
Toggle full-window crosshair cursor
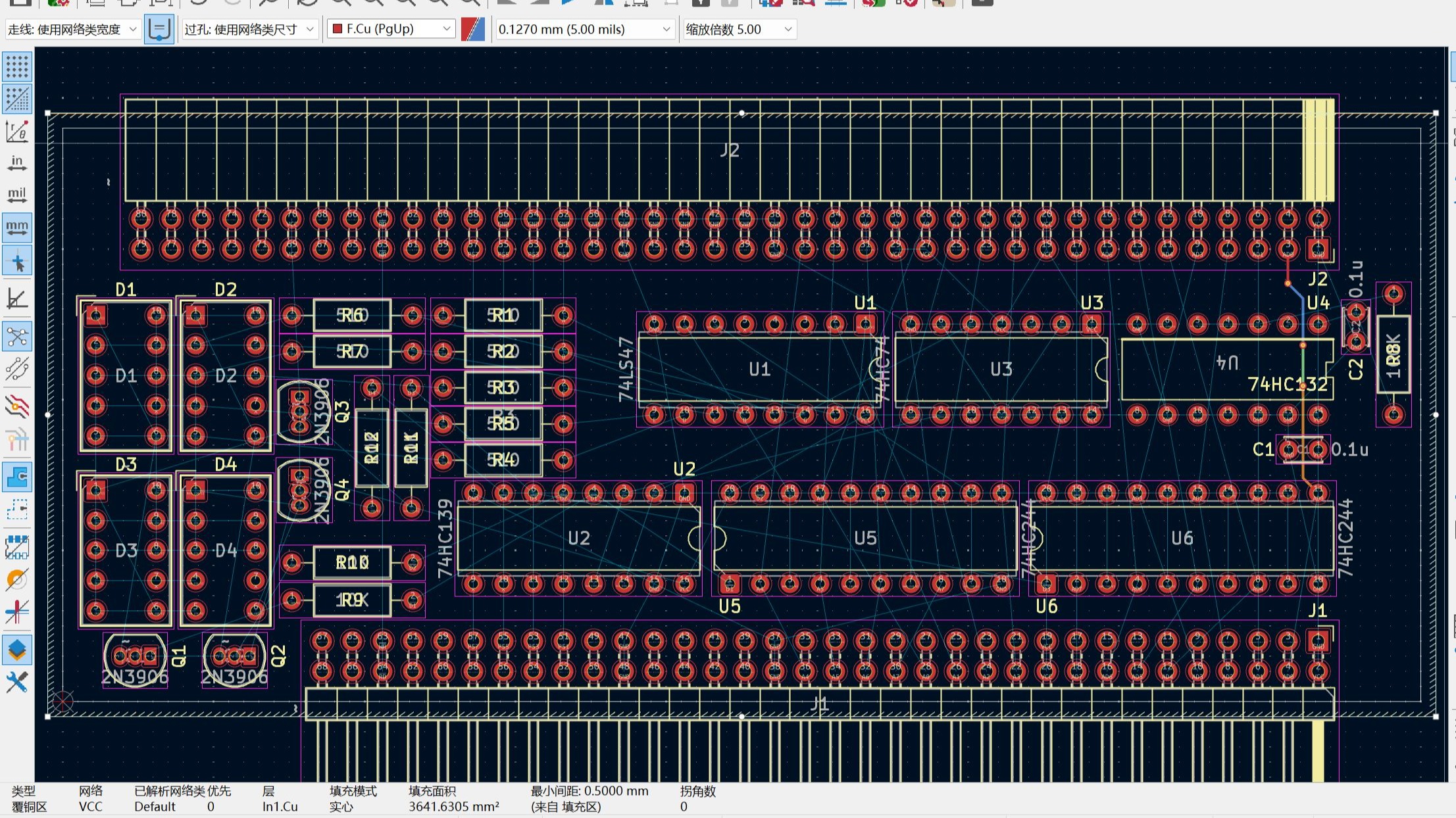[17, 262]
